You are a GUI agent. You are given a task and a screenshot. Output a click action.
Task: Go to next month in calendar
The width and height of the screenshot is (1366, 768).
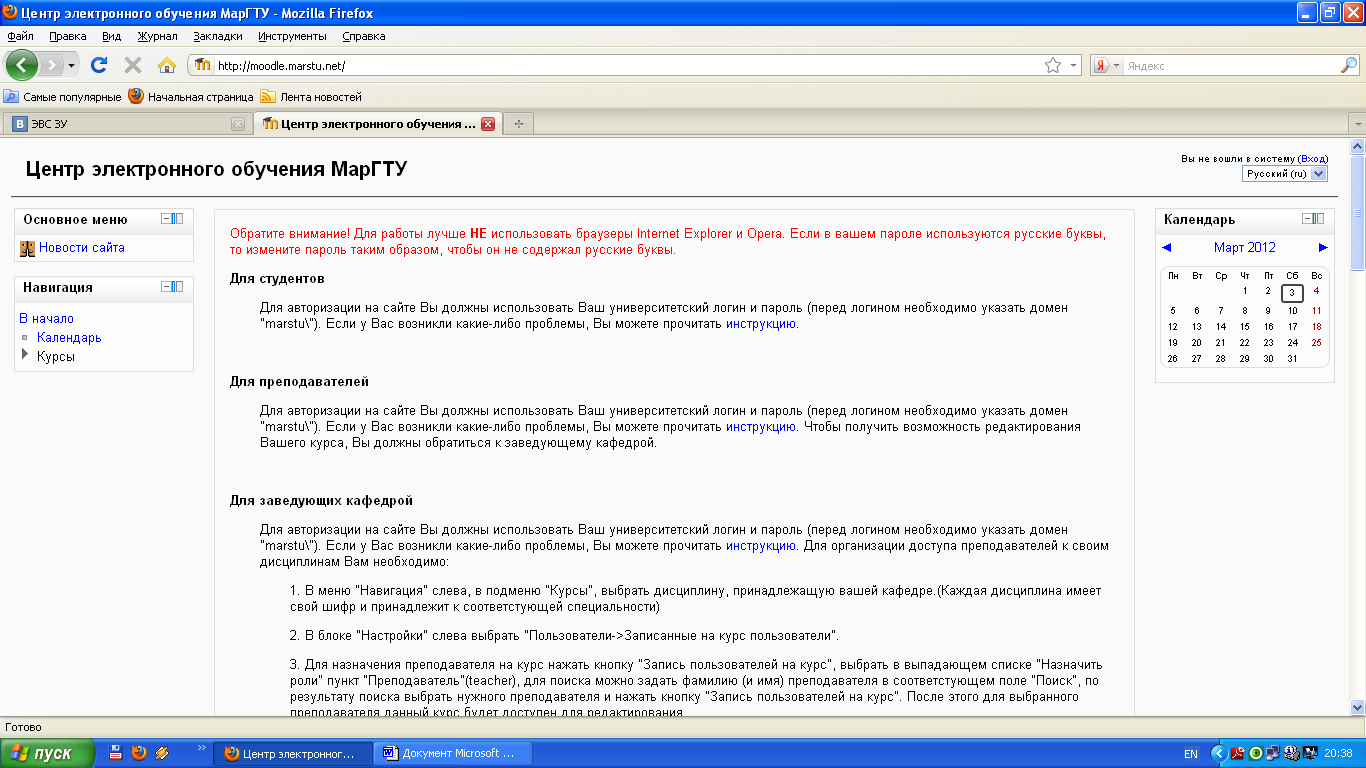click(1323, 247)
